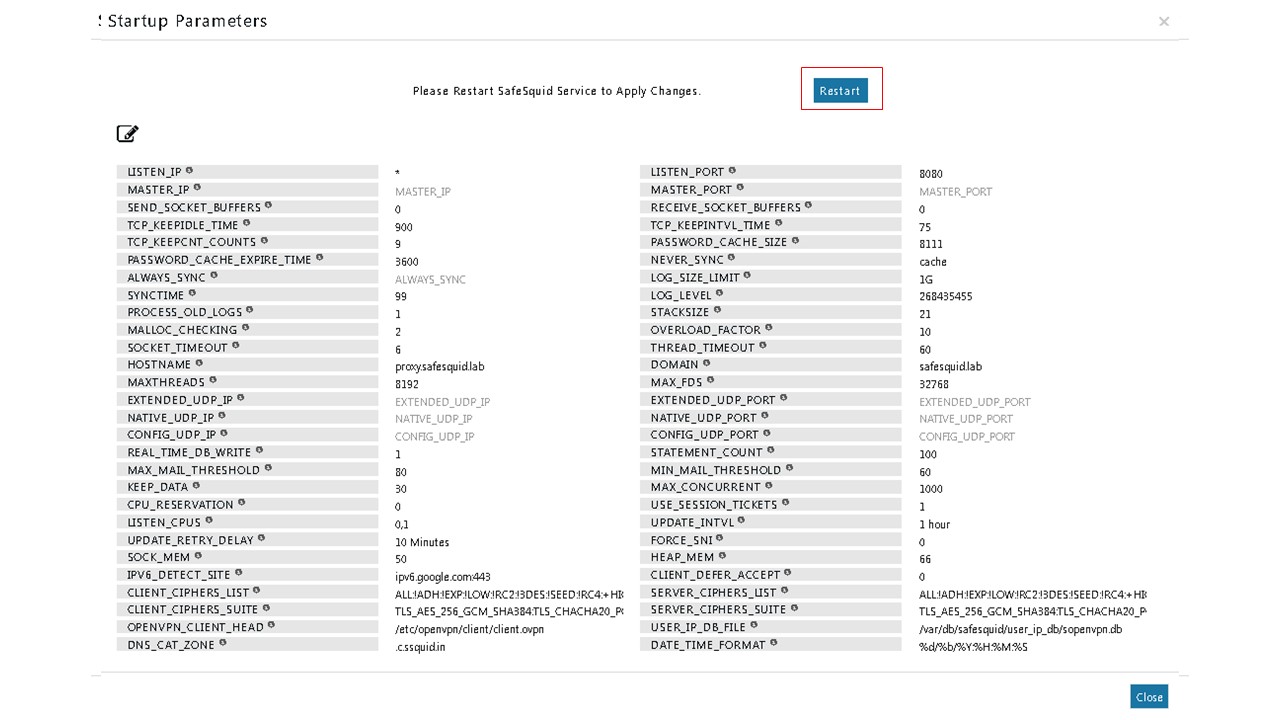Click info icon next to TCP_KEEPIDLE_TIME
The width and height of the screenshot is (1280, 720).
(247, 223)
